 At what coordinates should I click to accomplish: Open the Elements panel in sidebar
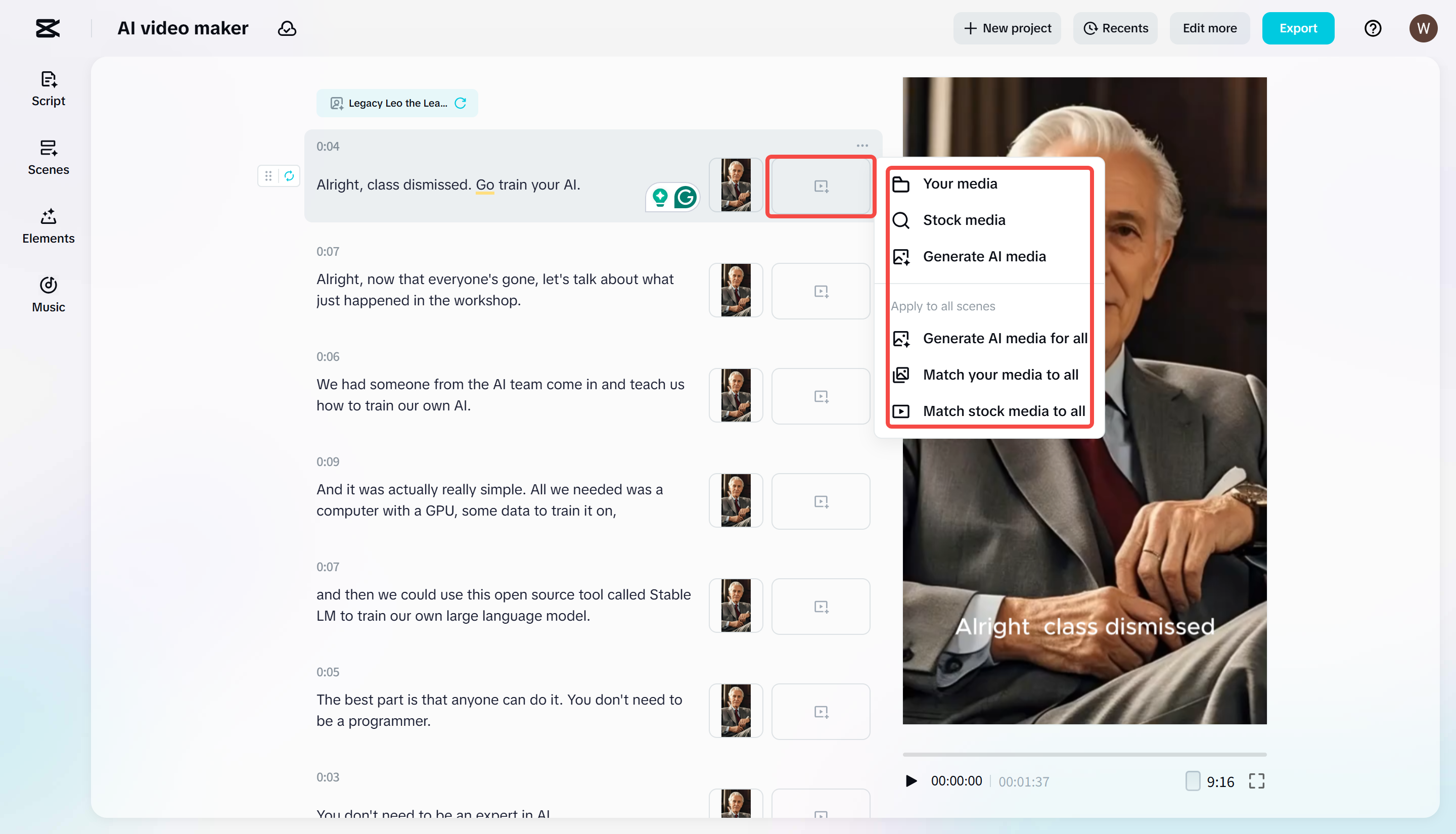pyautogui.click(x=48, y=225)
